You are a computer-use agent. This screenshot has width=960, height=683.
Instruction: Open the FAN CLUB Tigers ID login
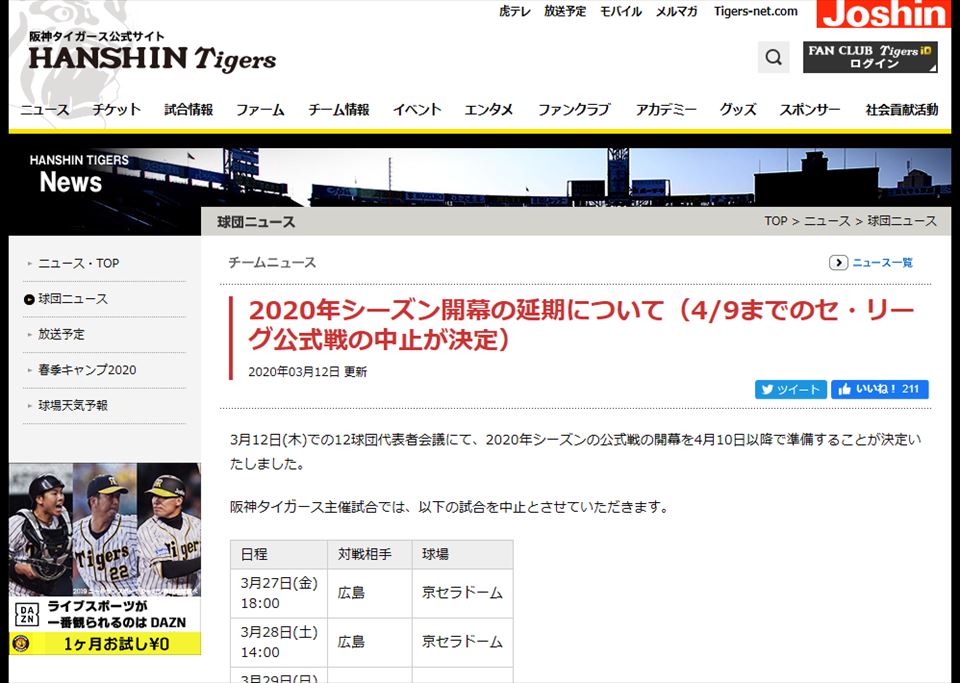tap(870, 57)
